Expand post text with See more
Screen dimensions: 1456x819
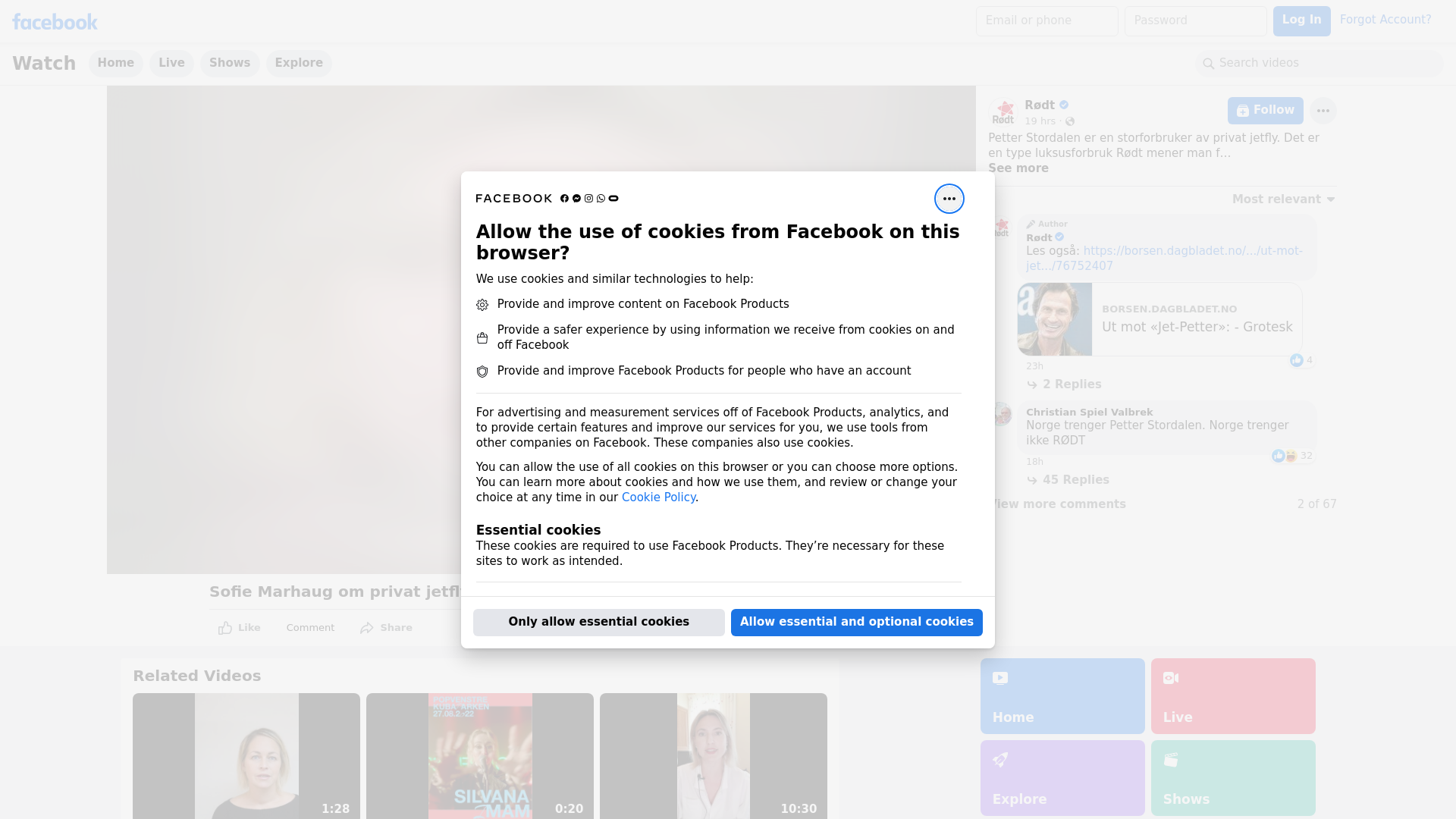tap(1018, 168)
